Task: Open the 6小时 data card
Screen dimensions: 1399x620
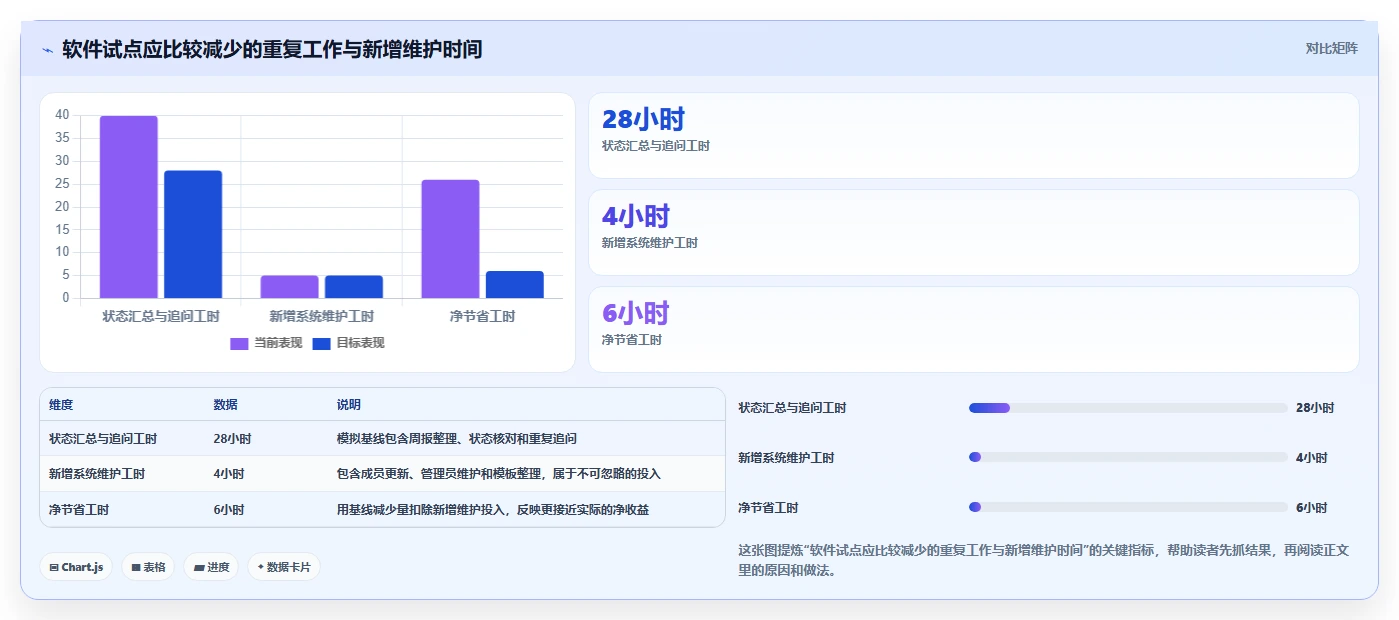Action: pos(974,329)
